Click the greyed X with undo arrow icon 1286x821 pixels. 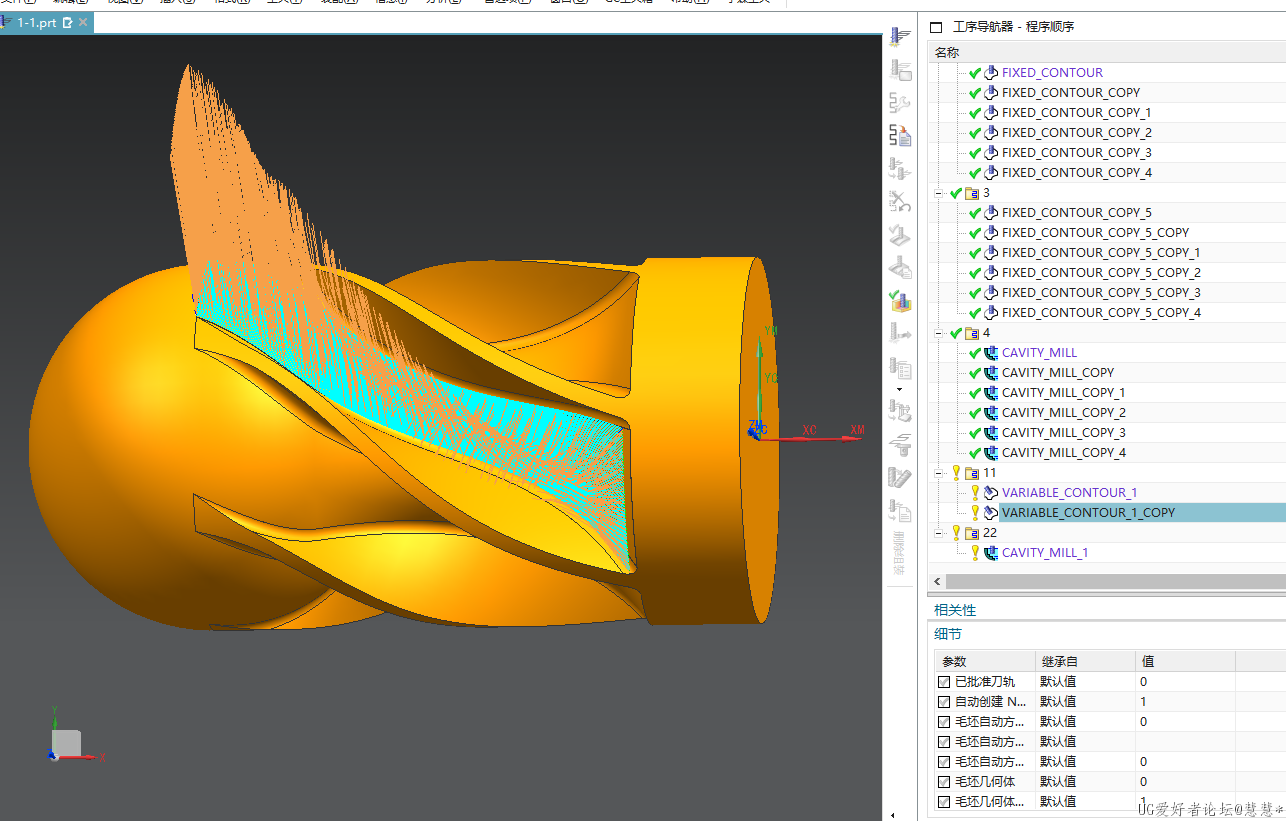click(x=900, y=202)
